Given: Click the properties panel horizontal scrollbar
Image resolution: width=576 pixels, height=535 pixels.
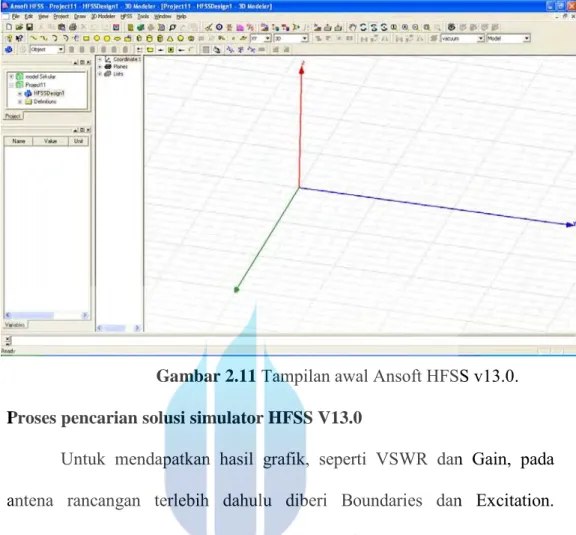Looking at the screenshot, I should pyautogui.click(x=46, y=315).
